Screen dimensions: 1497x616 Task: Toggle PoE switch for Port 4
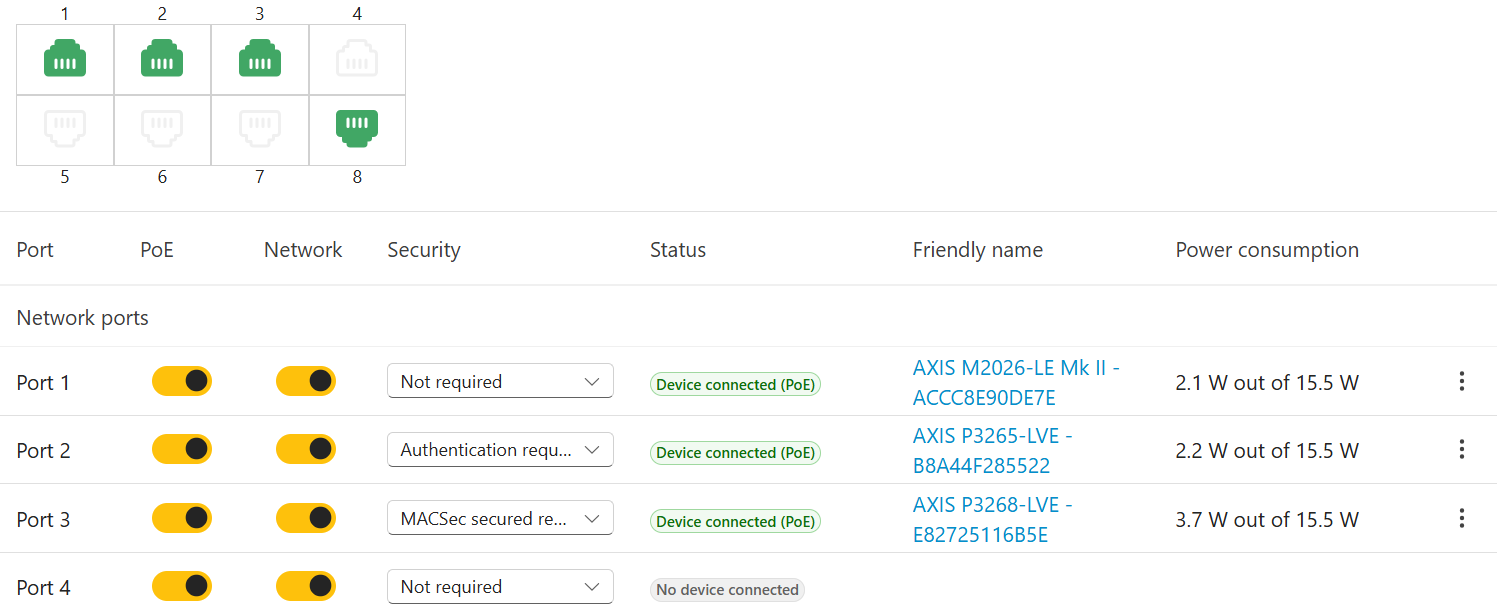[182, 586]
